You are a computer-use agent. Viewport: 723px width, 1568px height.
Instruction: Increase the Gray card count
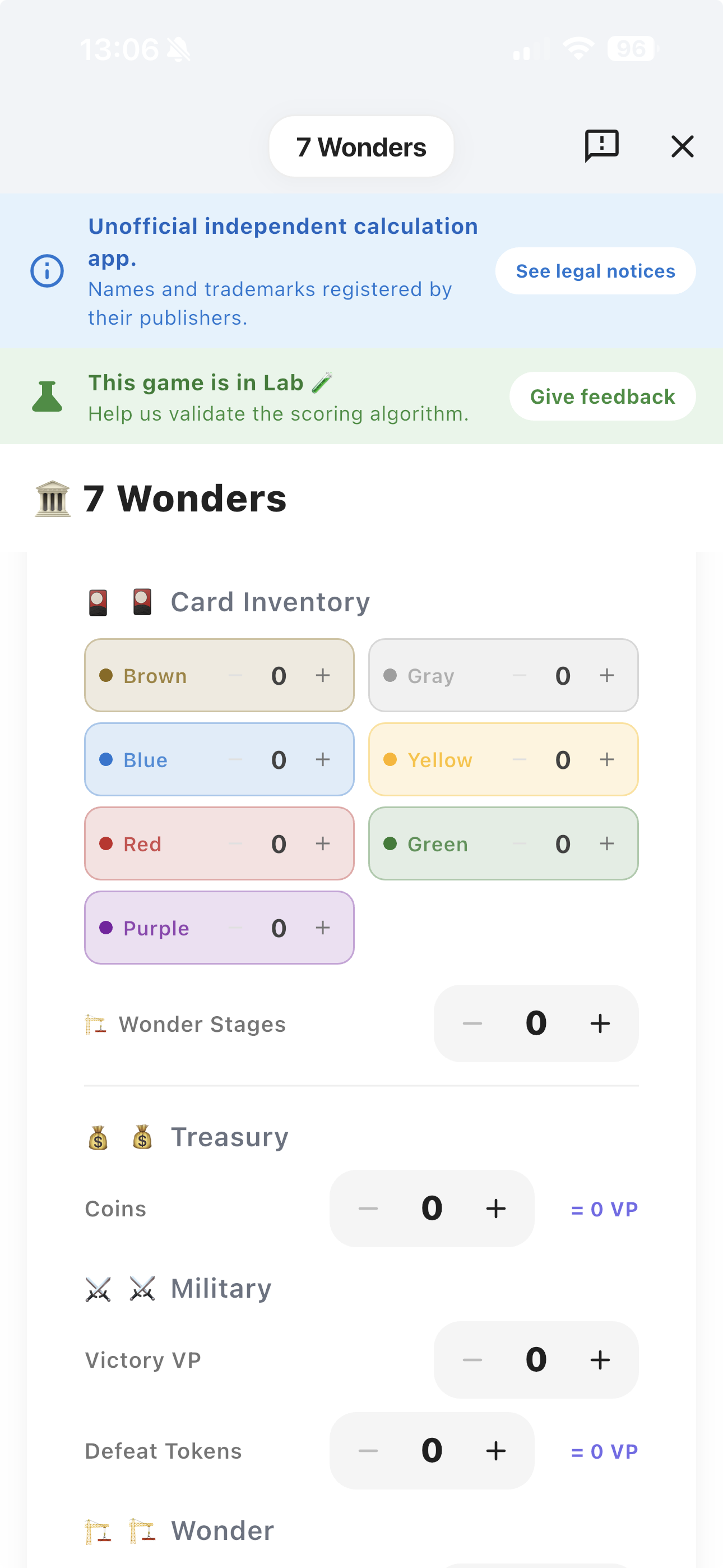606,675
